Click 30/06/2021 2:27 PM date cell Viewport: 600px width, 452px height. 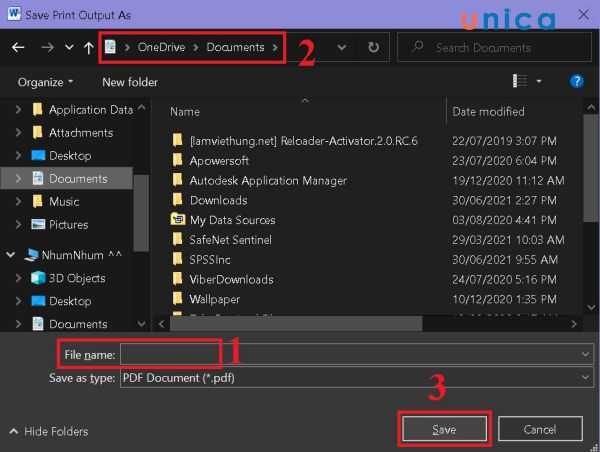(x=504, y=201)
